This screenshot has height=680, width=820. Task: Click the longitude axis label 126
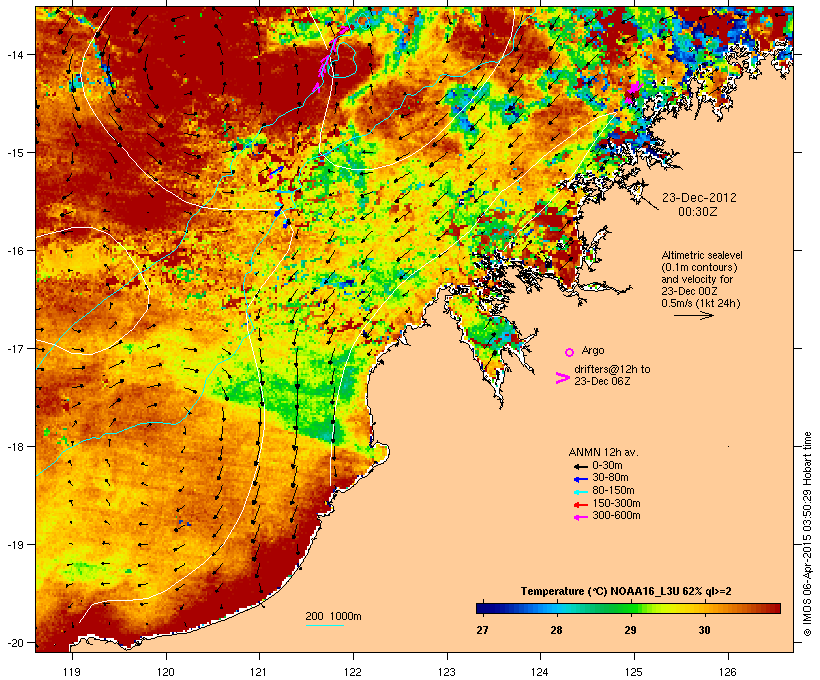pyautogui.click(x=728, y=672)
